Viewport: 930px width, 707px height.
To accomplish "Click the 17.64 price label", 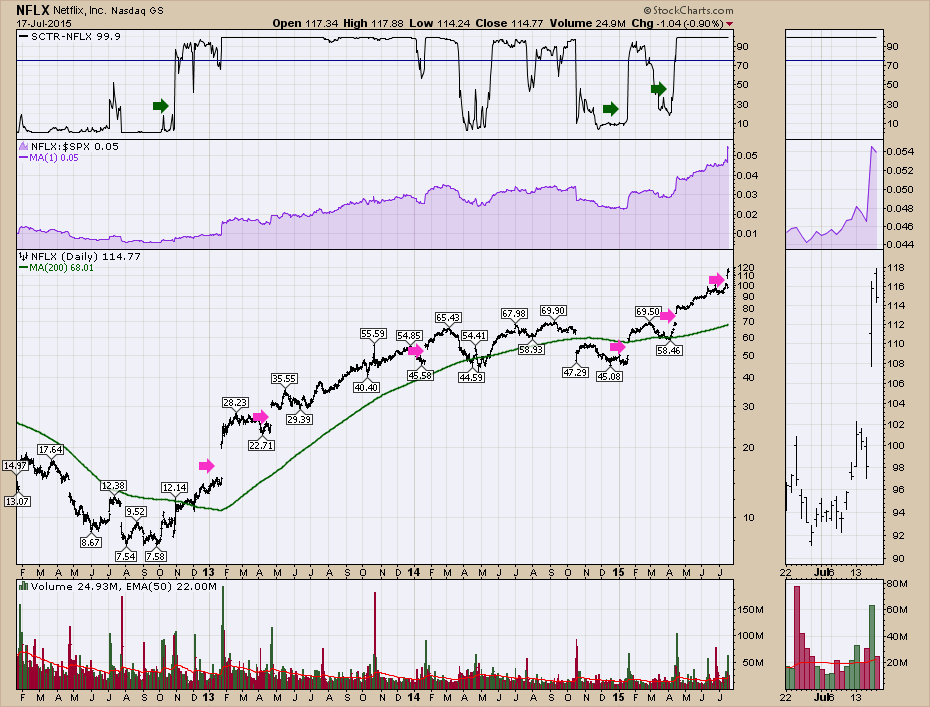I will click(50, 450).
